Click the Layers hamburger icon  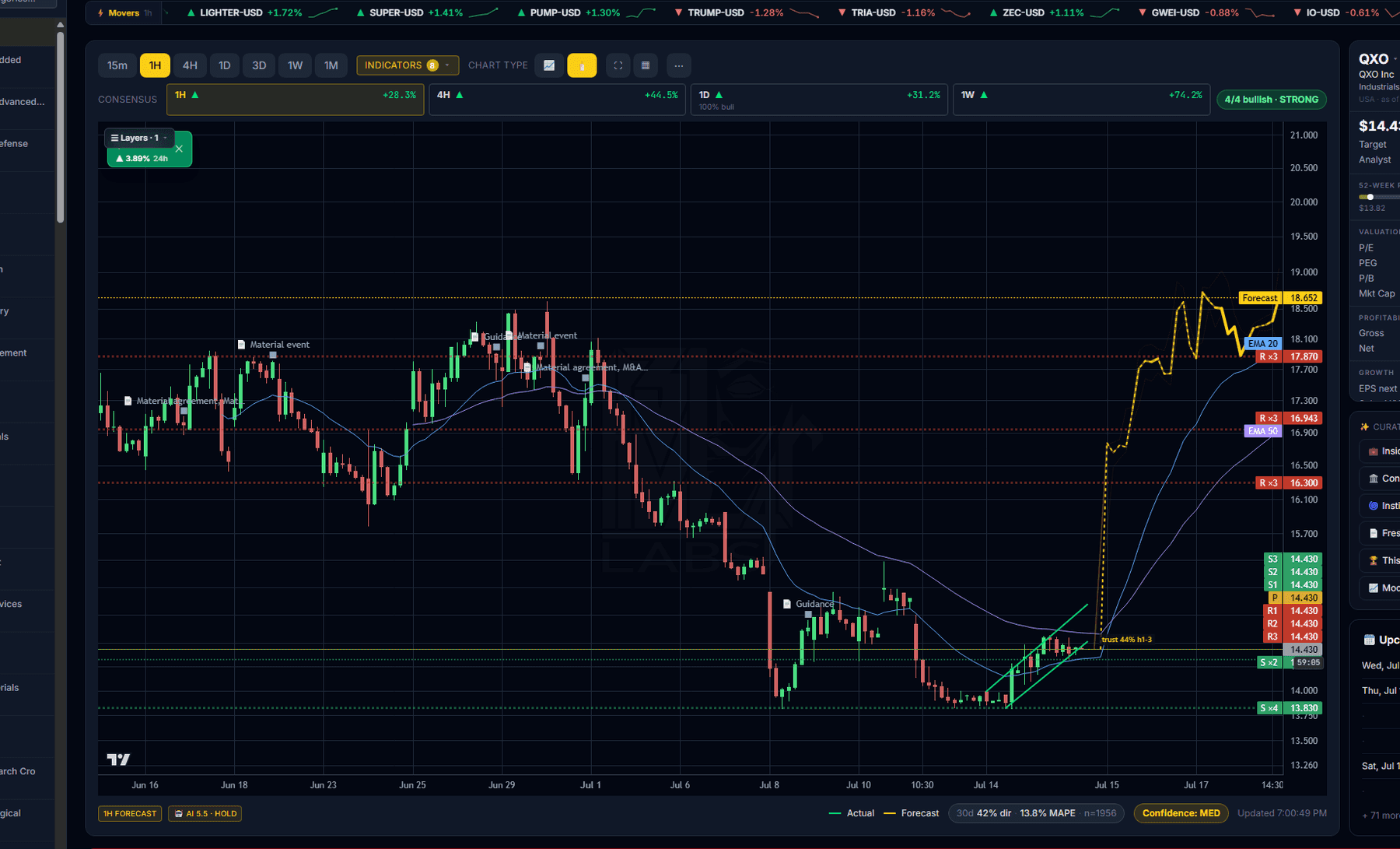[x=114, y=138]
